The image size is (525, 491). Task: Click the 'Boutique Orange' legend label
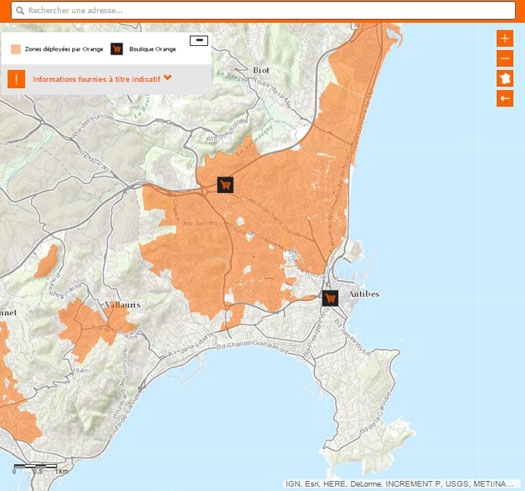pos(153,49)
